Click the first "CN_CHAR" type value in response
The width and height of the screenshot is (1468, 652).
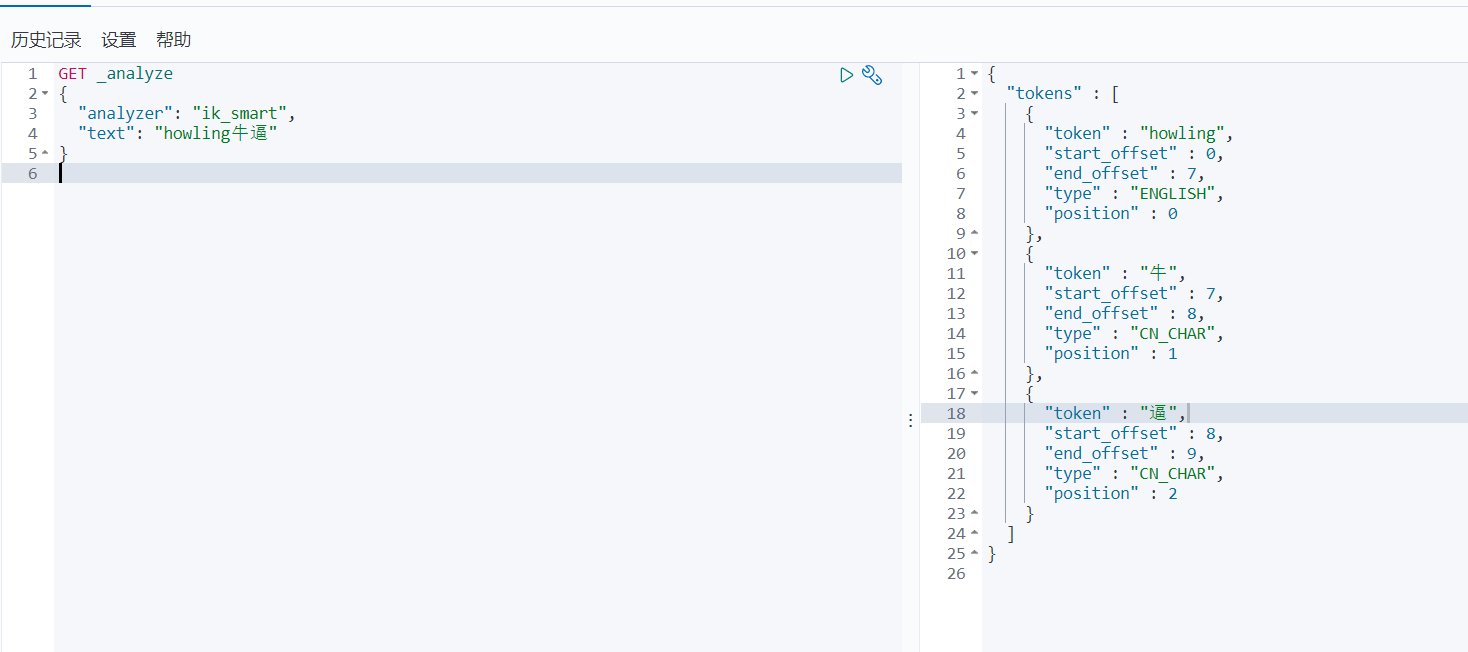coord(1176,334)
